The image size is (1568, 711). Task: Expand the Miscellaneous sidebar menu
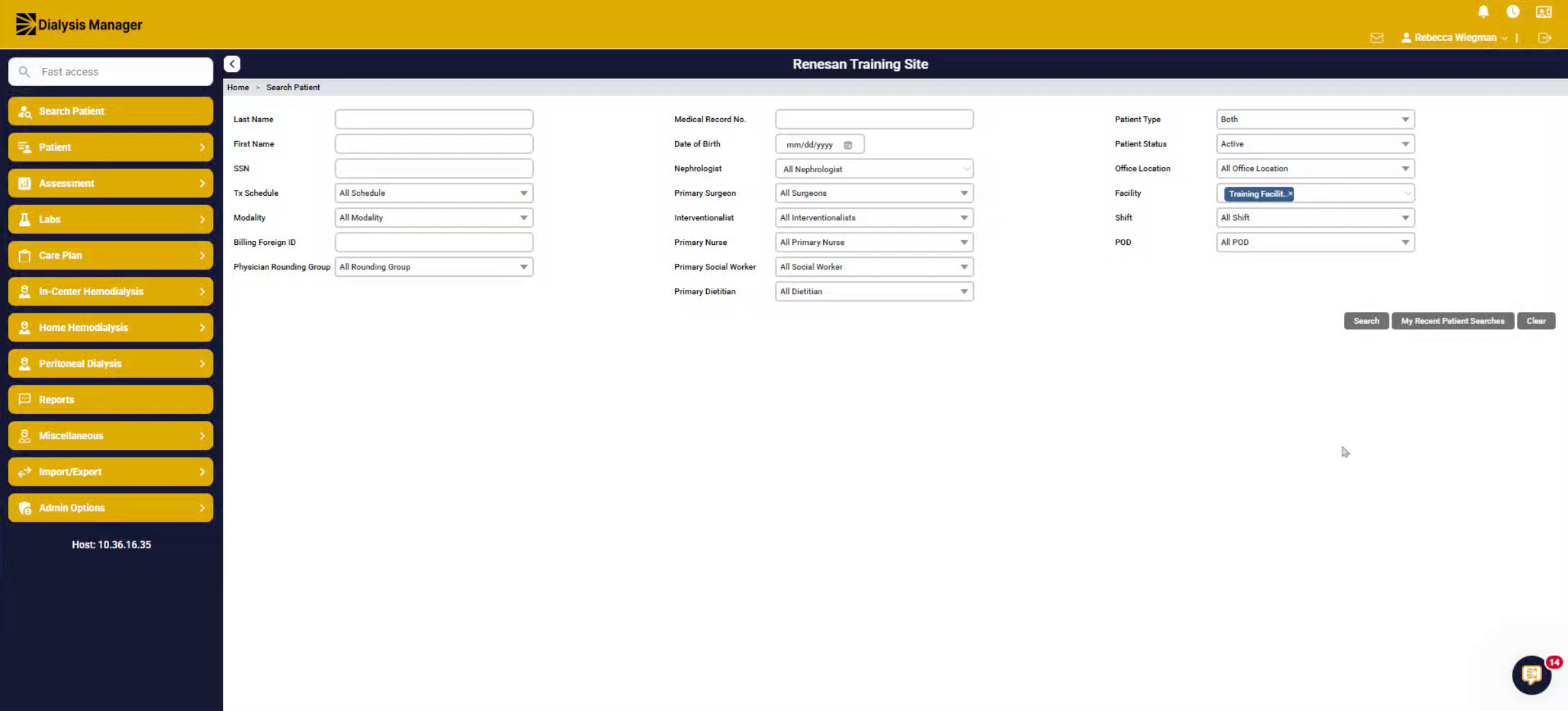click(x=110, y=436)
